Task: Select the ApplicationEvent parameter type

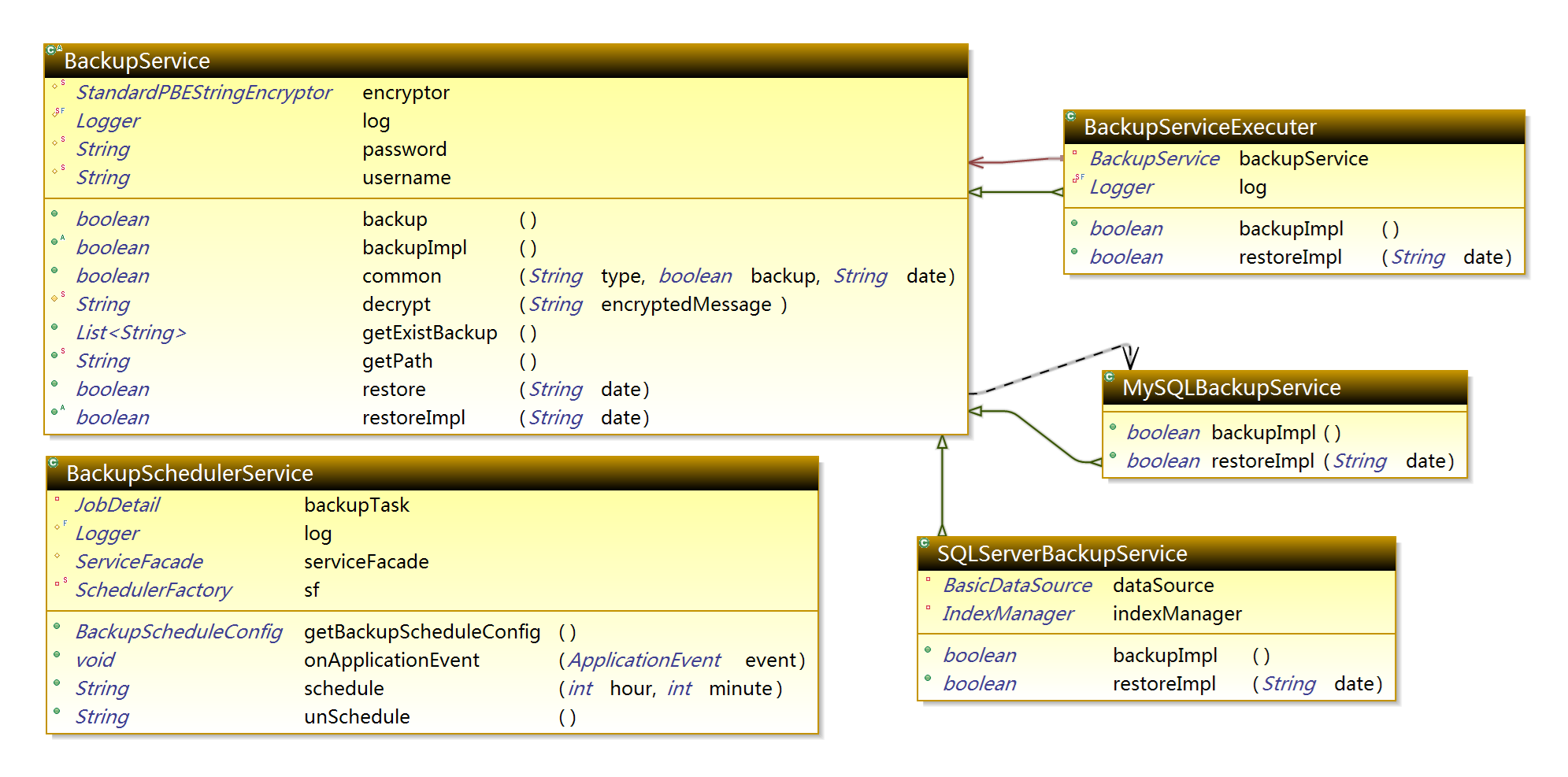Action: (x=644, y=660)
